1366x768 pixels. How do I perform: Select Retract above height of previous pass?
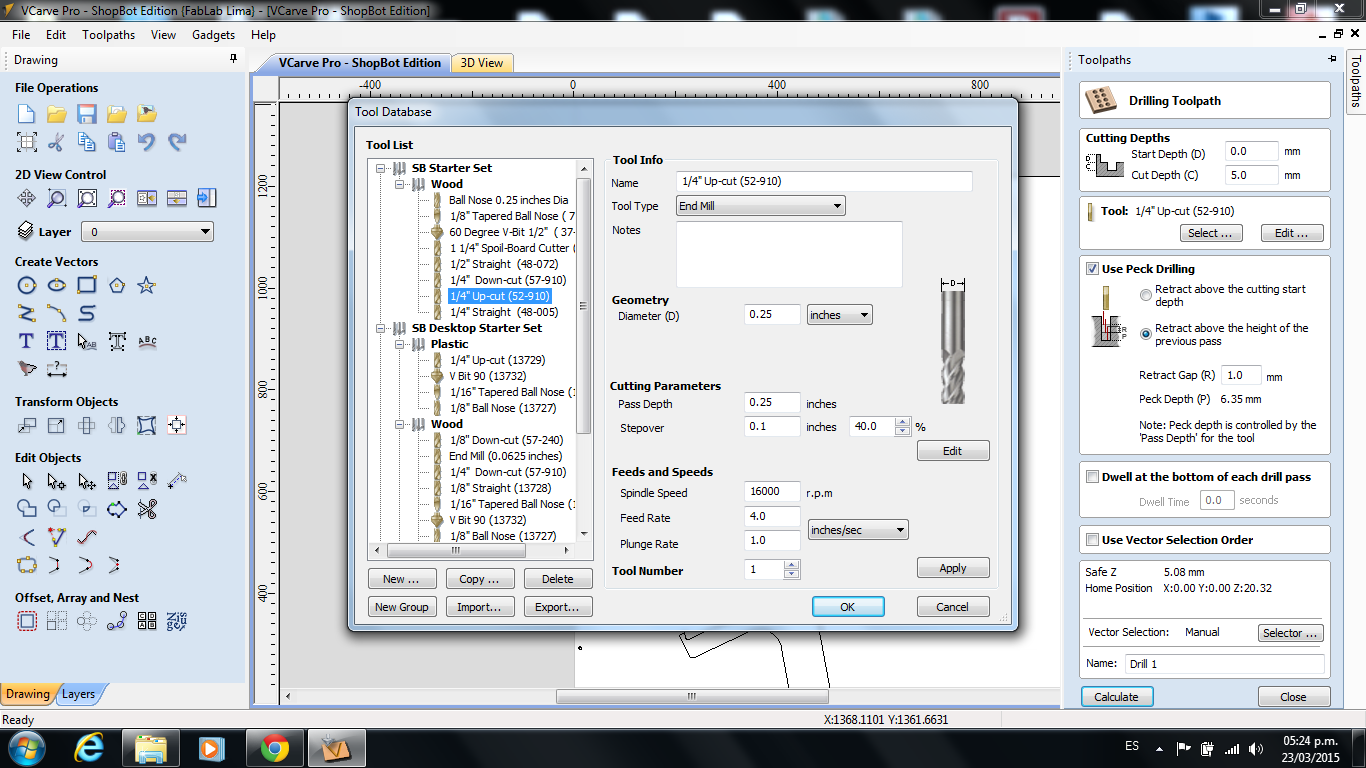(x=1146, y=334)
